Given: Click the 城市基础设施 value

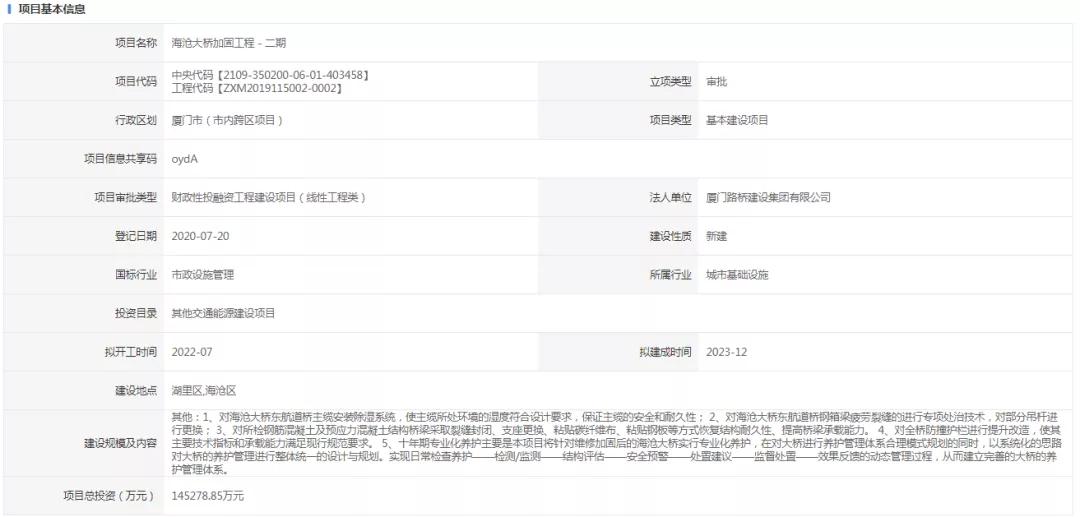Looking at the screenshot, I should pos(737,275).
